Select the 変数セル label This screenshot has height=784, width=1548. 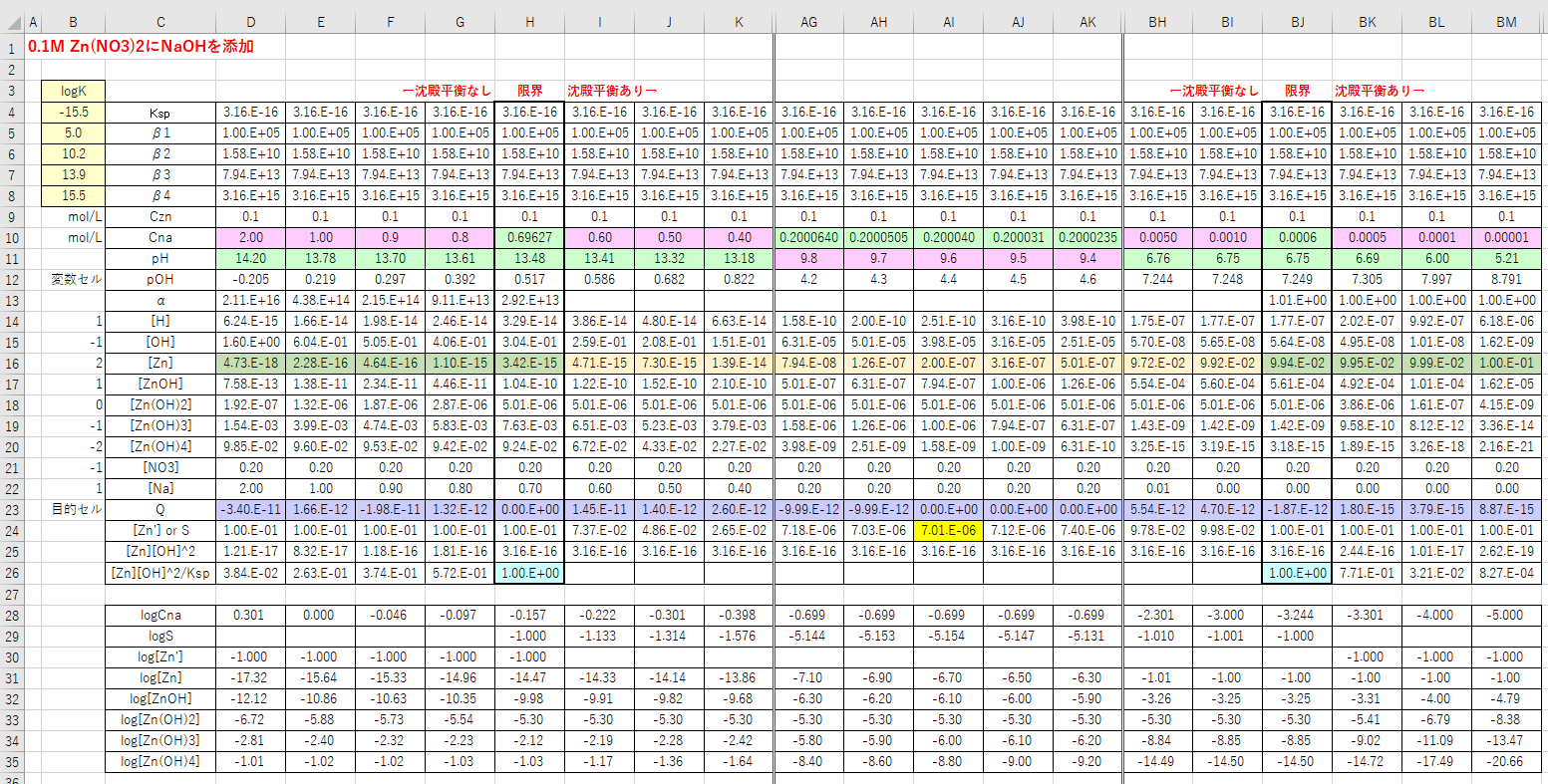pyautogui.click(x=74, y=279)
